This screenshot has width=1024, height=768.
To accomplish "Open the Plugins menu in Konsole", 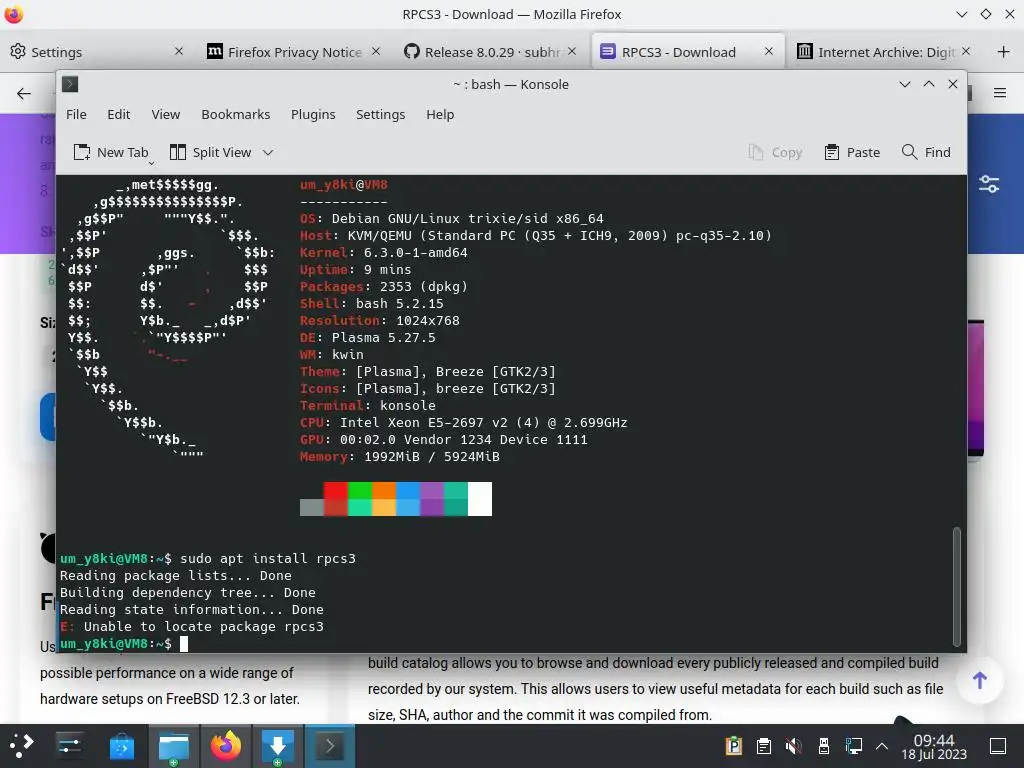I will 313,114.
